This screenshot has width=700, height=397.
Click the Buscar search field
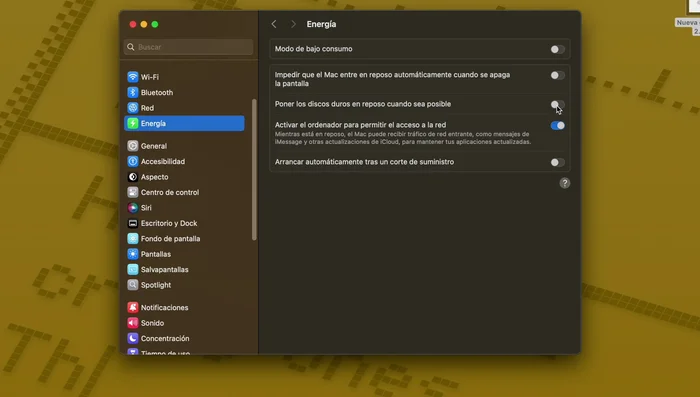coord(188,47)
